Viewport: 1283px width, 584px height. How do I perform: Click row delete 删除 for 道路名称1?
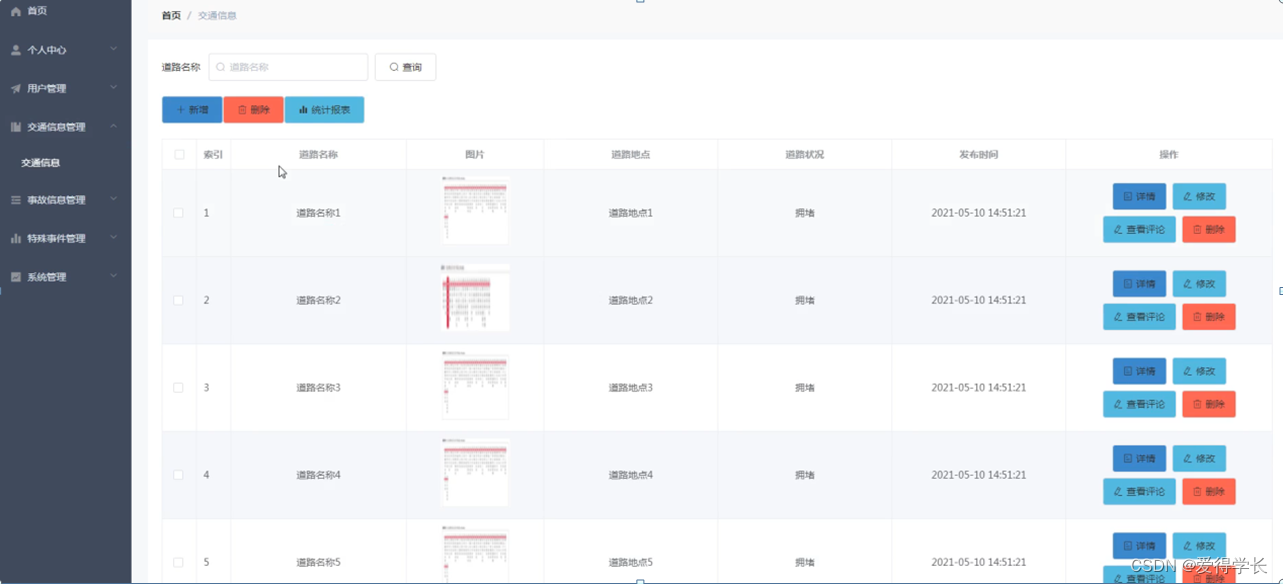pyautogui.click(x=1209, y=230)
